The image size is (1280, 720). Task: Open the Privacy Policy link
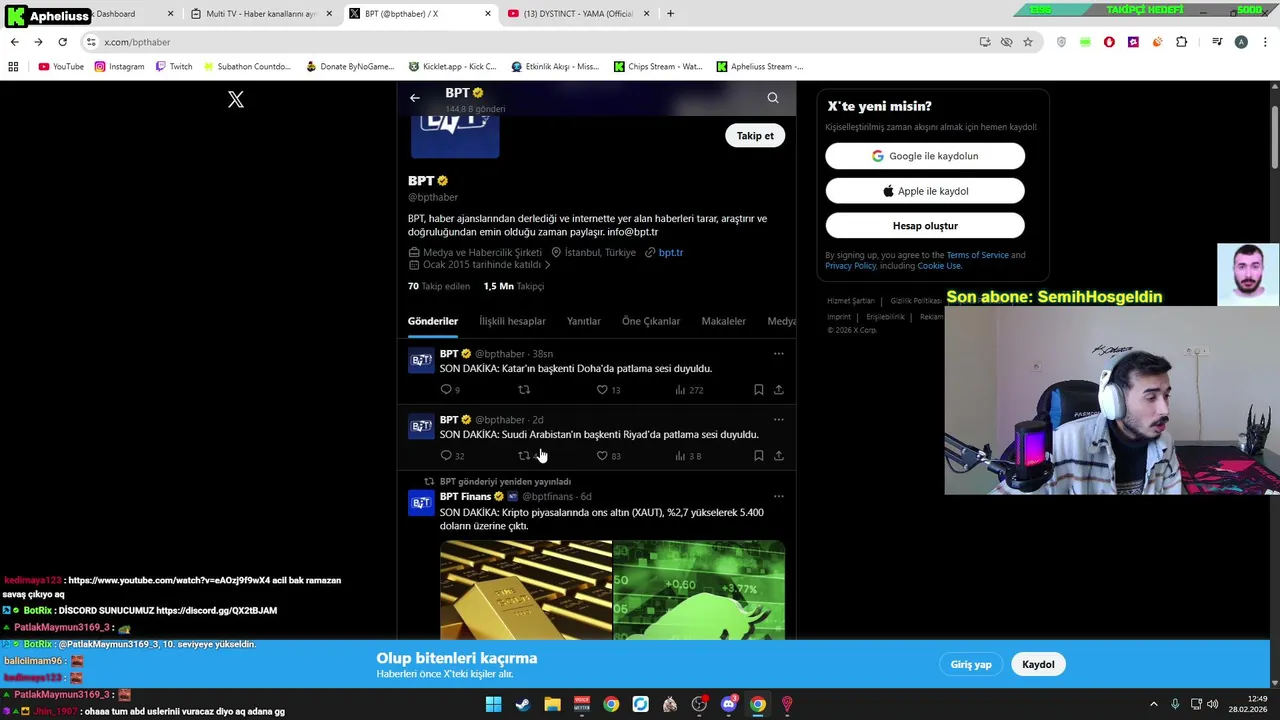[850, 266]
